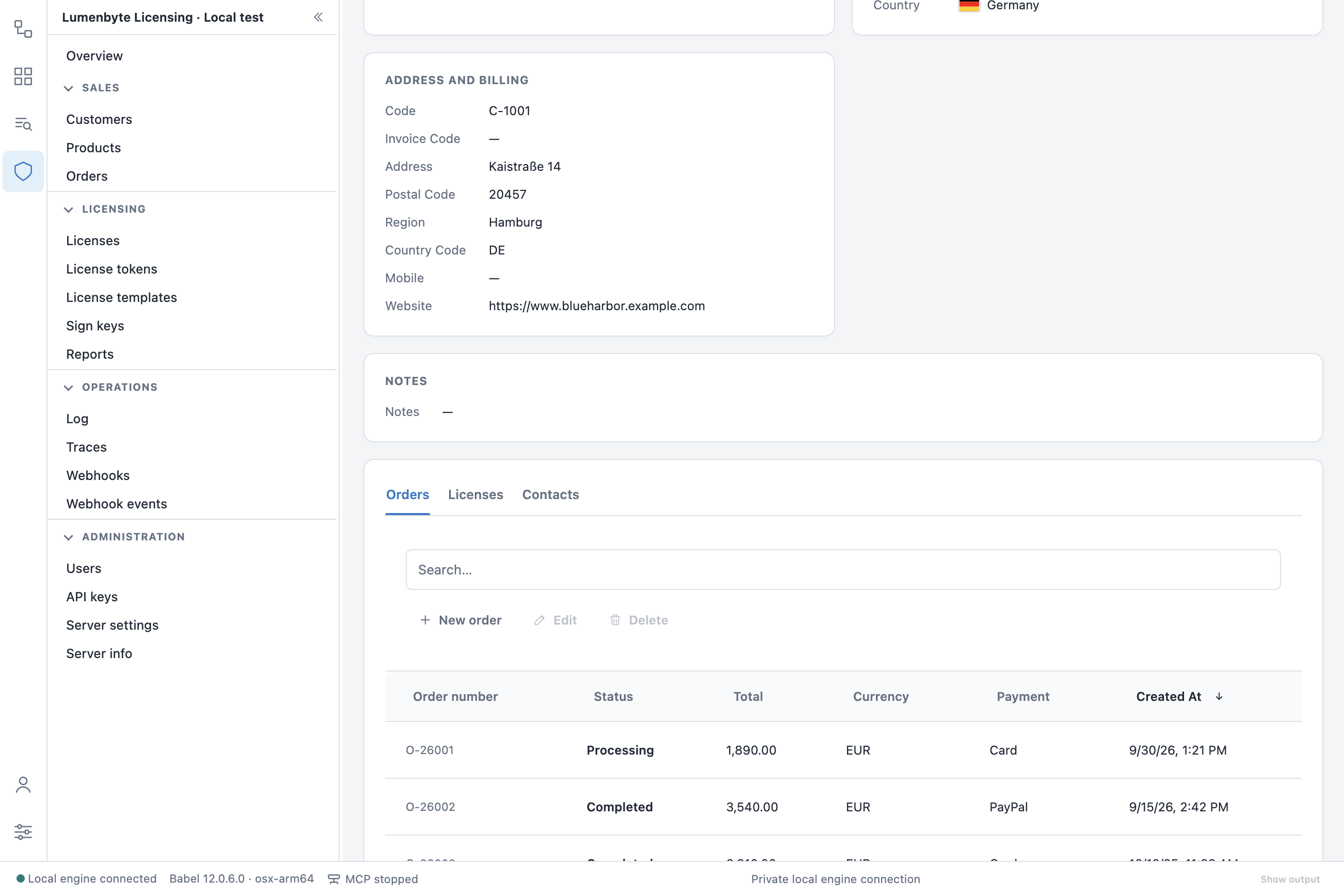Switch to the Licenses tab

pos(475,494)
